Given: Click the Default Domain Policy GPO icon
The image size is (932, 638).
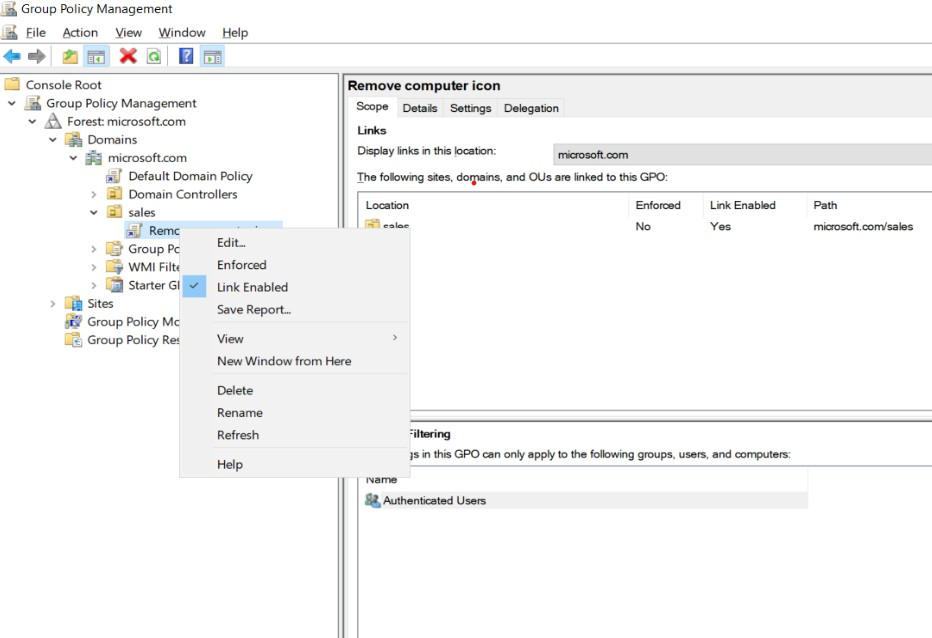Looking at the screenshot, I should point(114,176).
